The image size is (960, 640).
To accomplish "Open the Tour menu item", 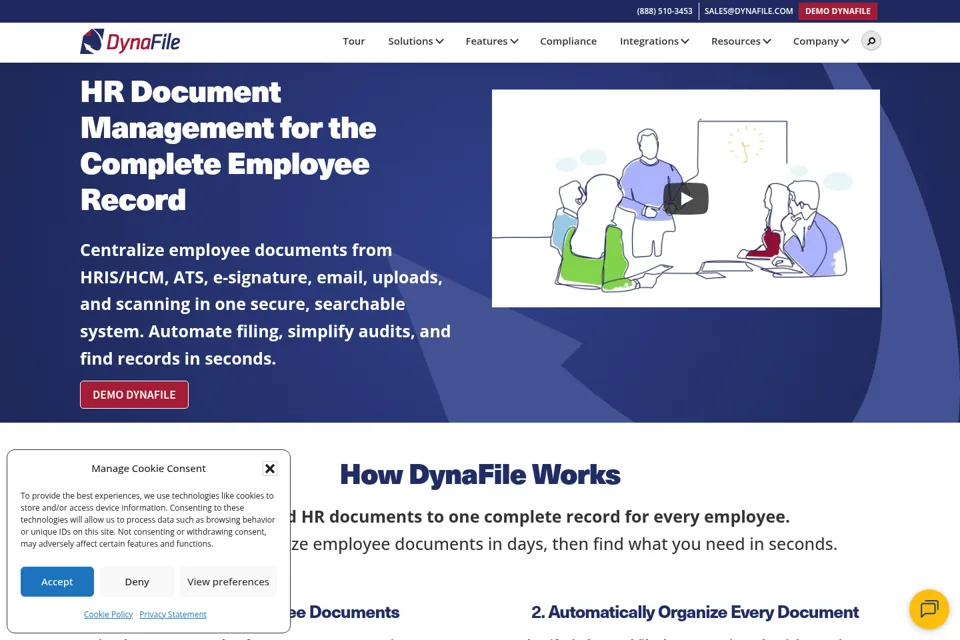I will pos(353,41).
